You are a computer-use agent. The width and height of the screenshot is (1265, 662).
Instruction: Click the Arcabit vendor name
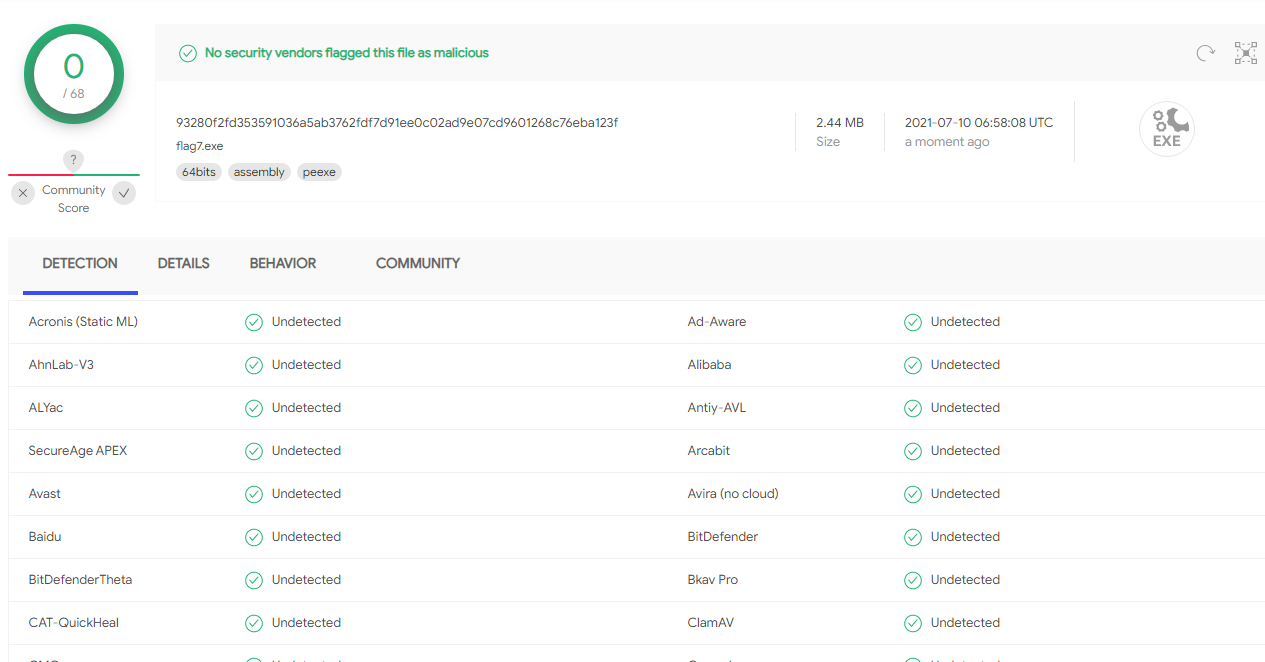tap(709, 451)
